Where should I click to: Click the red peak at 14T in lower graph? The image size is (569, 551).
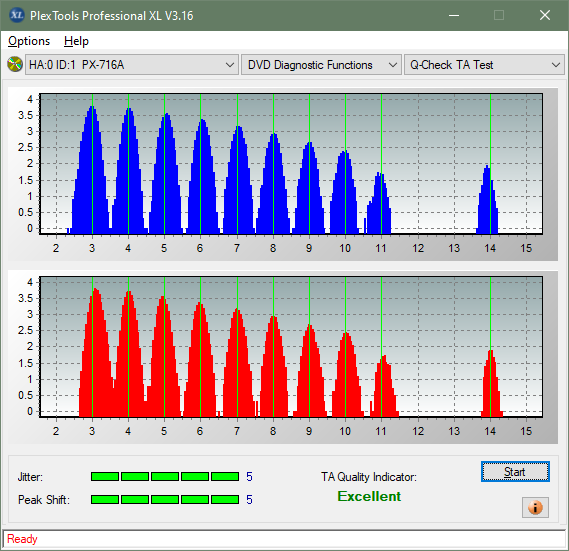pos(491,383)
